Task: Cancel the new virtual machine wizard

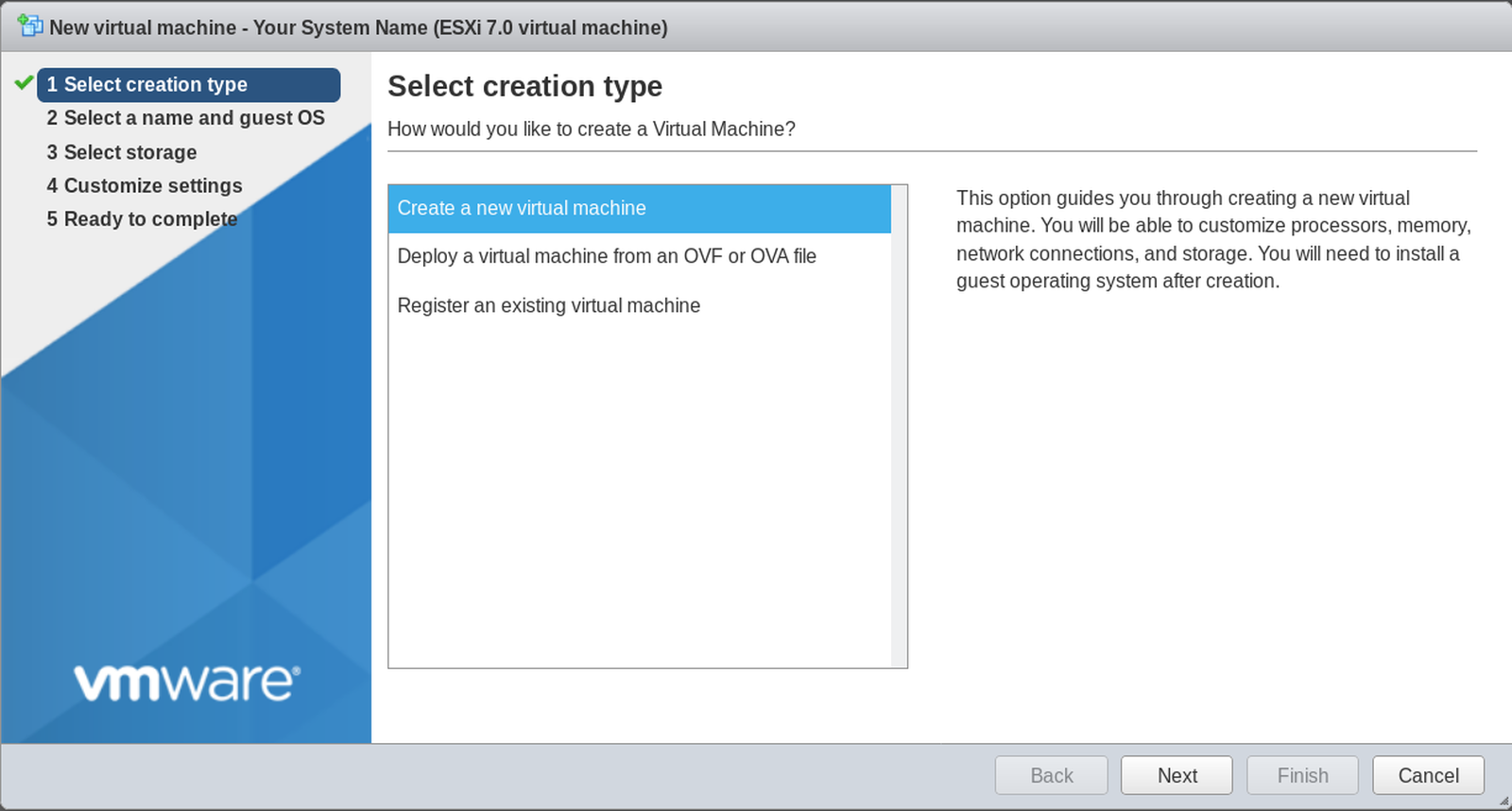Action: [1428, 775]
